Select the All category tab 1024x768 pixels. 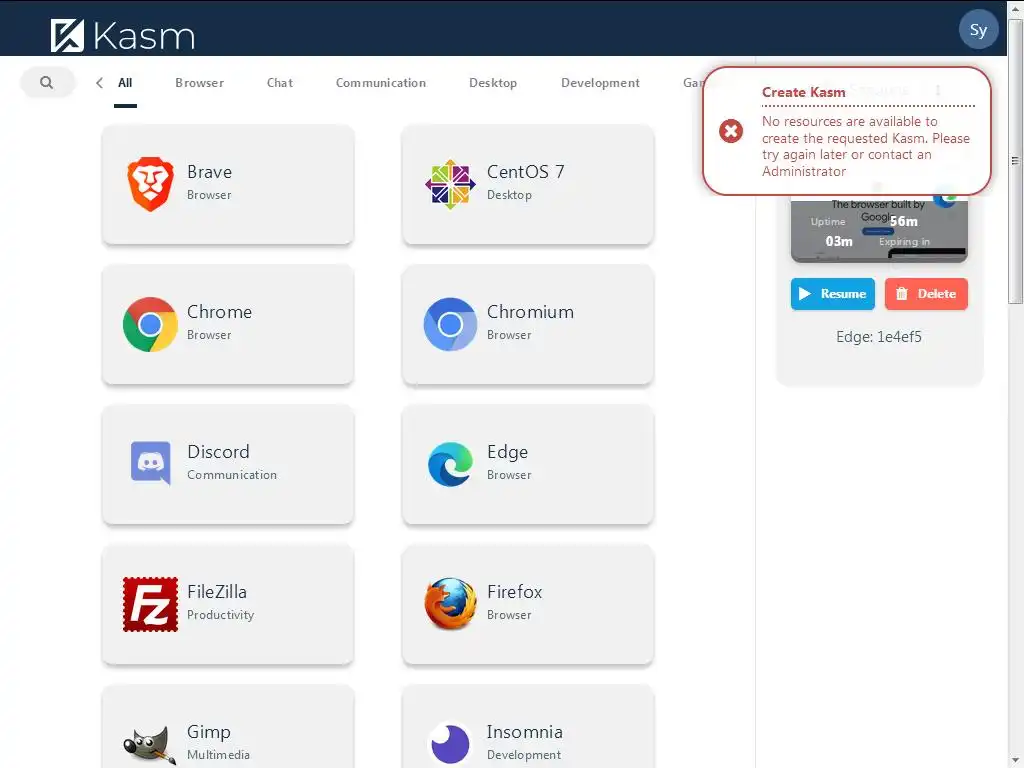click(x=125, y=83)
